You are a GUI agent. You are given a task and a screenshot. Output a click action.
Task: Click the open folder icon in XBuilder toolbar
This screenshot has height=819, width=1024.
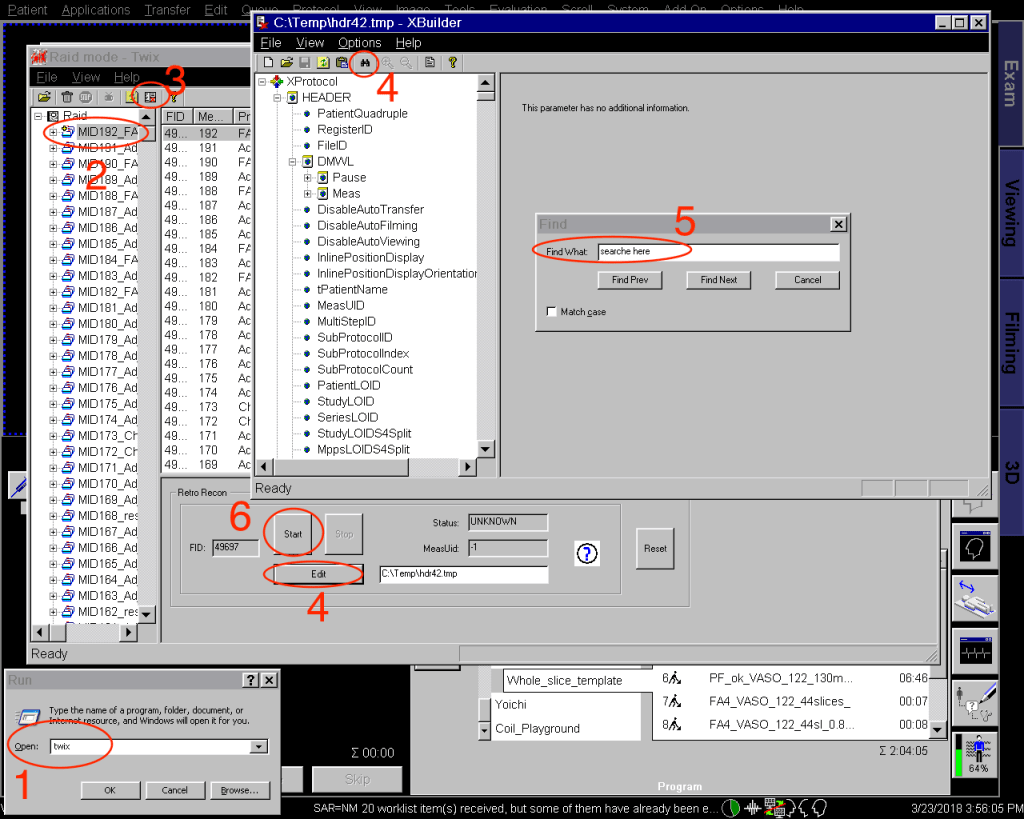point(285,63)
